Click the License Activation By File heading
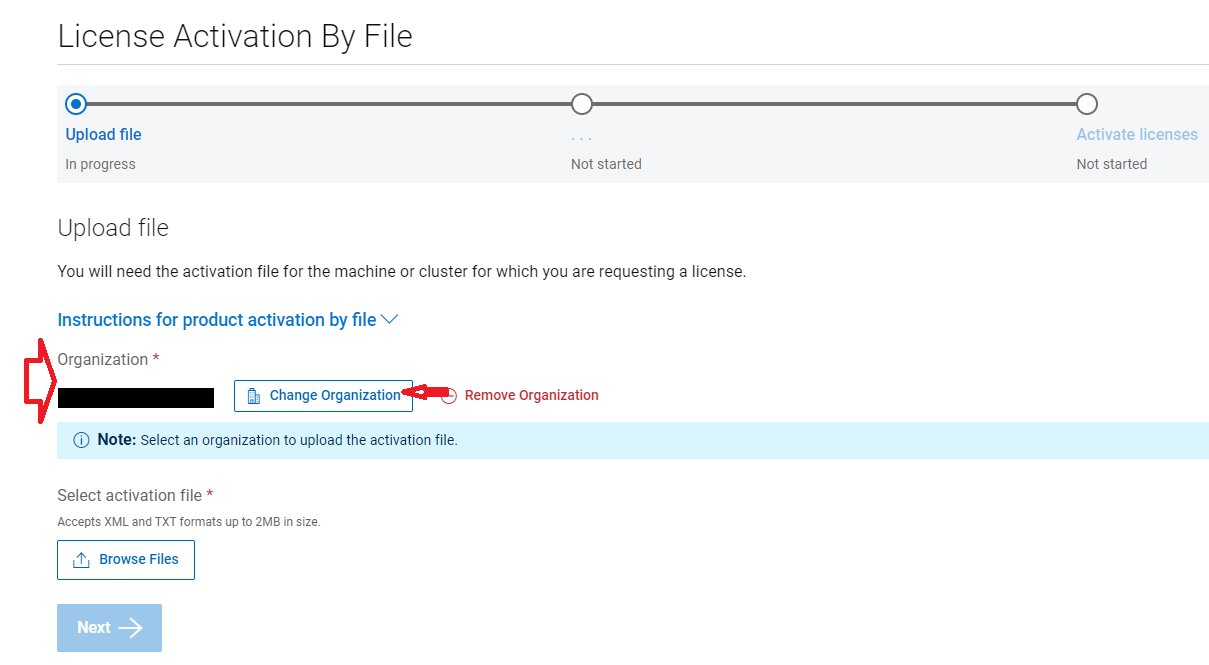The width and height of the screenshot is (1209, 665). click(235, 36)
